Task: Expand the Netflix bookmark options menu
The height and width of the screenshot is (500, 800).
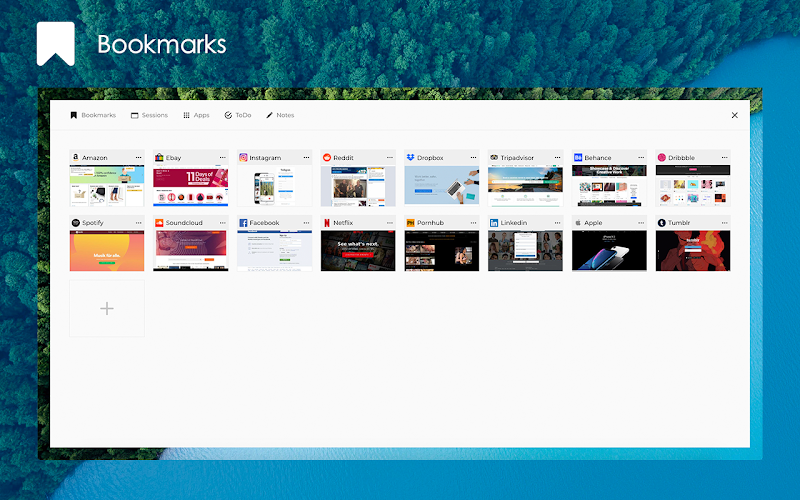Action: click(x=390, y=223)
